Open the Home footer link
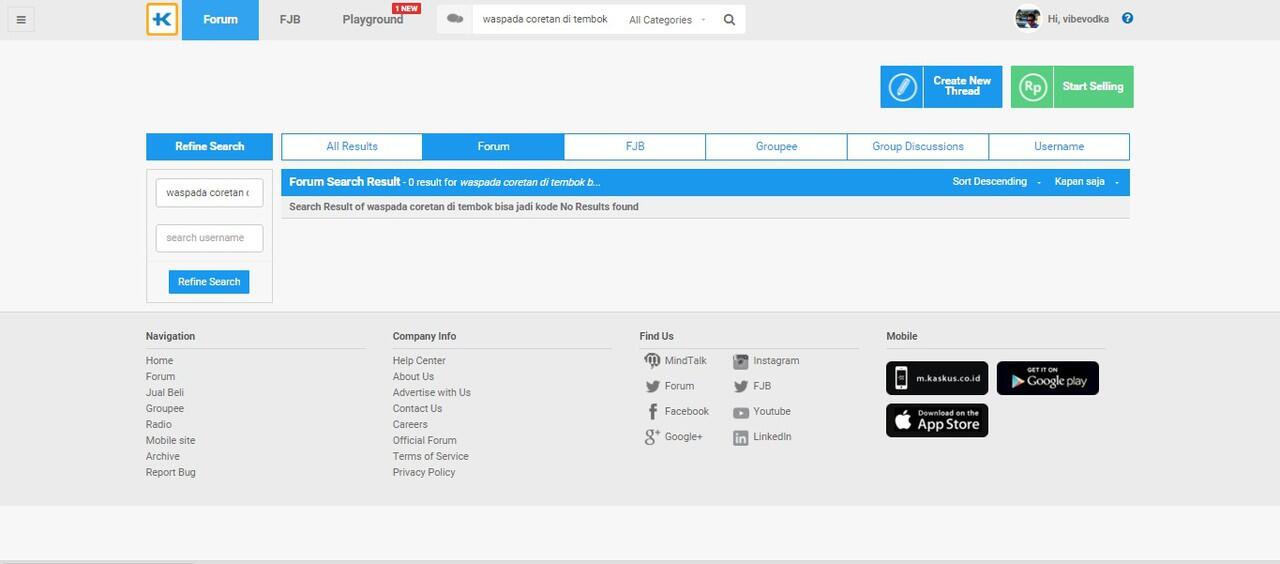 [159, 361]
